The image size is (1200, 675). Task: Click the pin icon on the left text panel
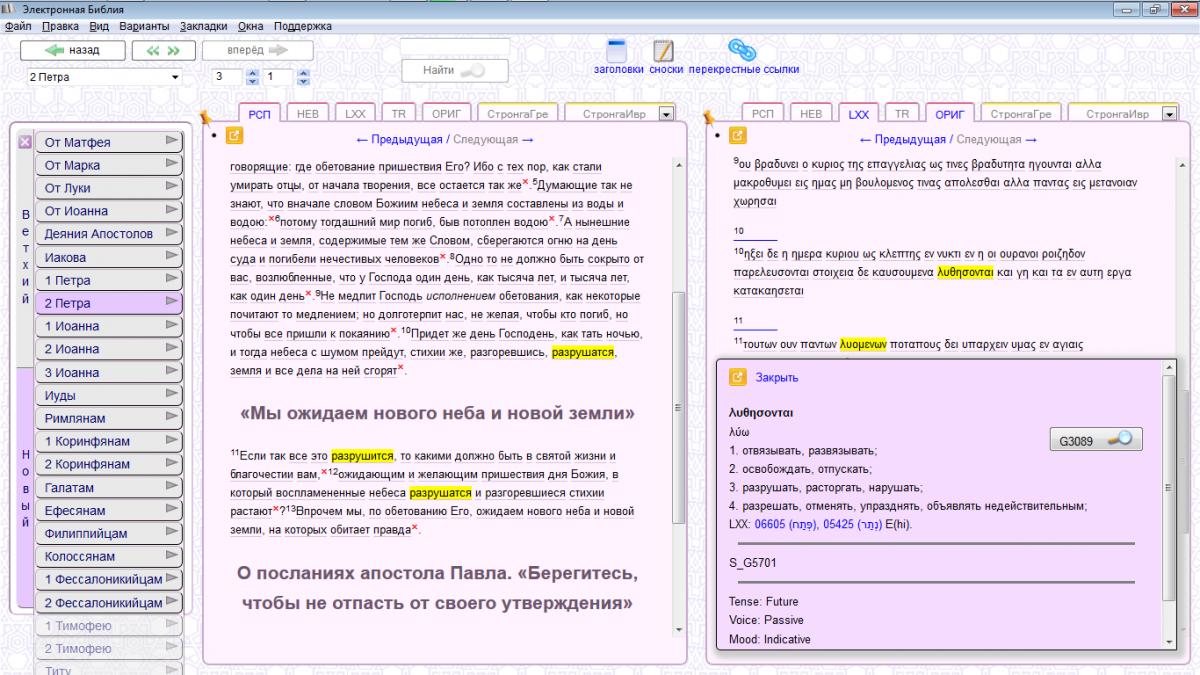[206, 119]
